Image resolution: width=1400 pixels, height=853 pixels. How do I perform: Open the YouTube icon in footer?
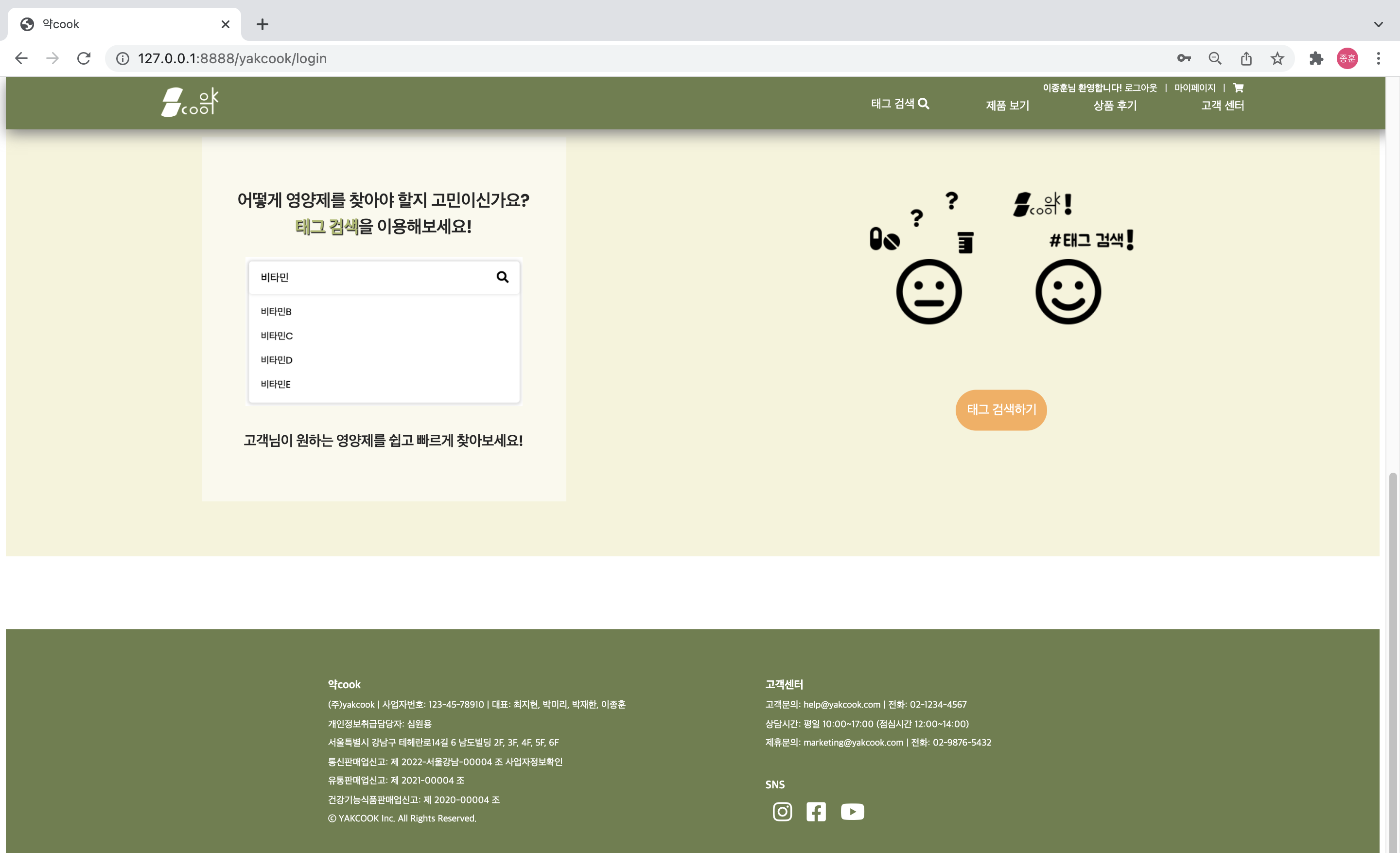coord(852,812)
